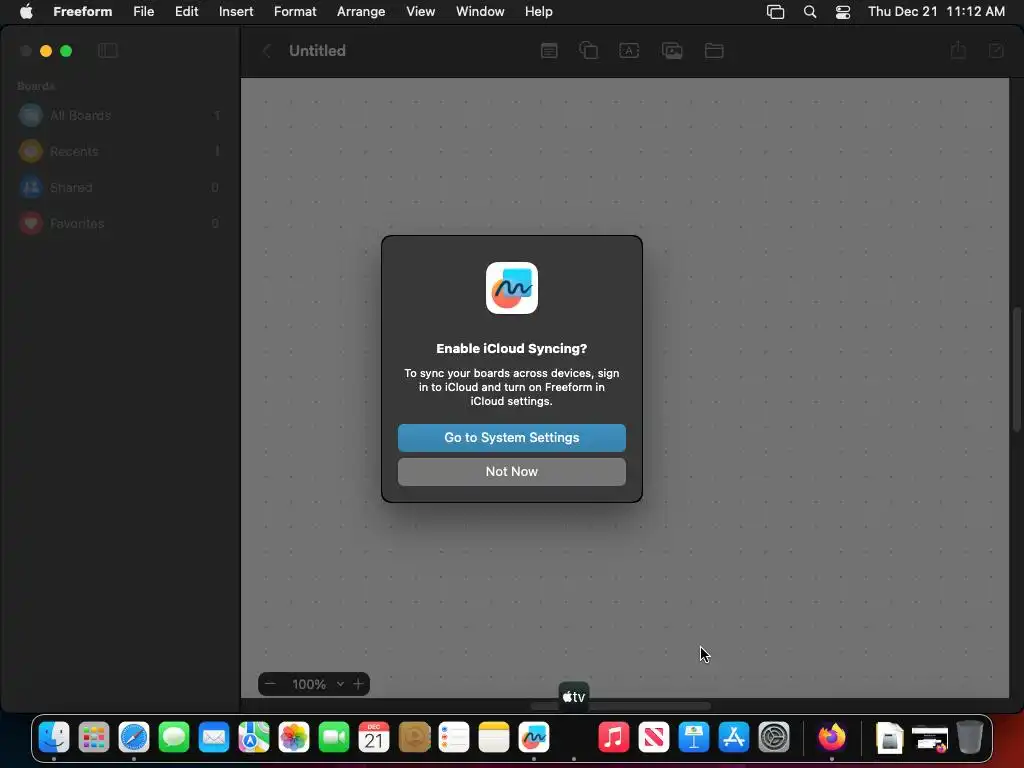This screenshot has width=1024, height=768.
Task: Click the green full-screen window button
Action: pyautogui.click(x=66, y=51)
